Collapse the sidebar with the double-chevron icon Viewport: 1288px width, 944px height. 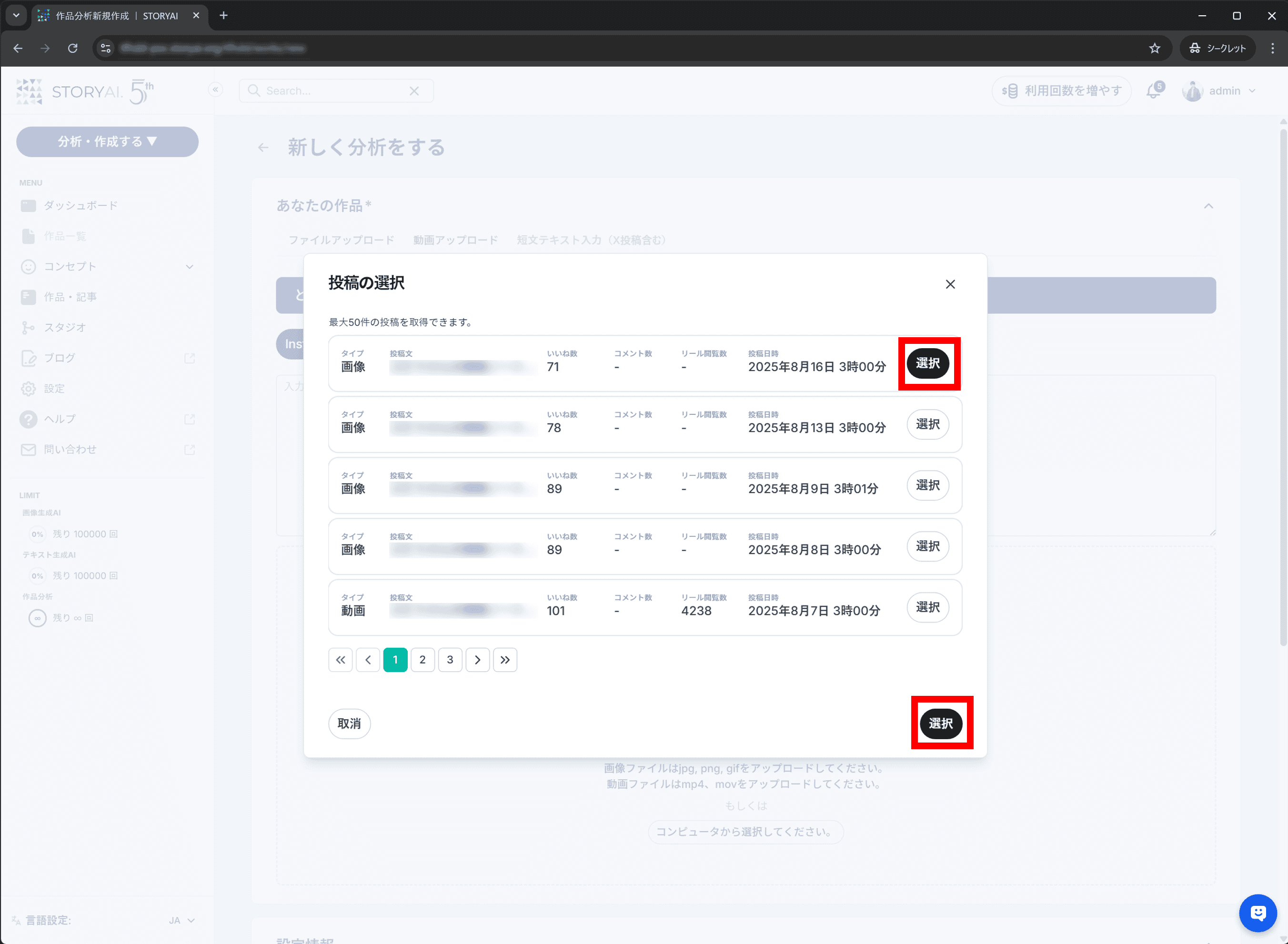pos(215,90)
